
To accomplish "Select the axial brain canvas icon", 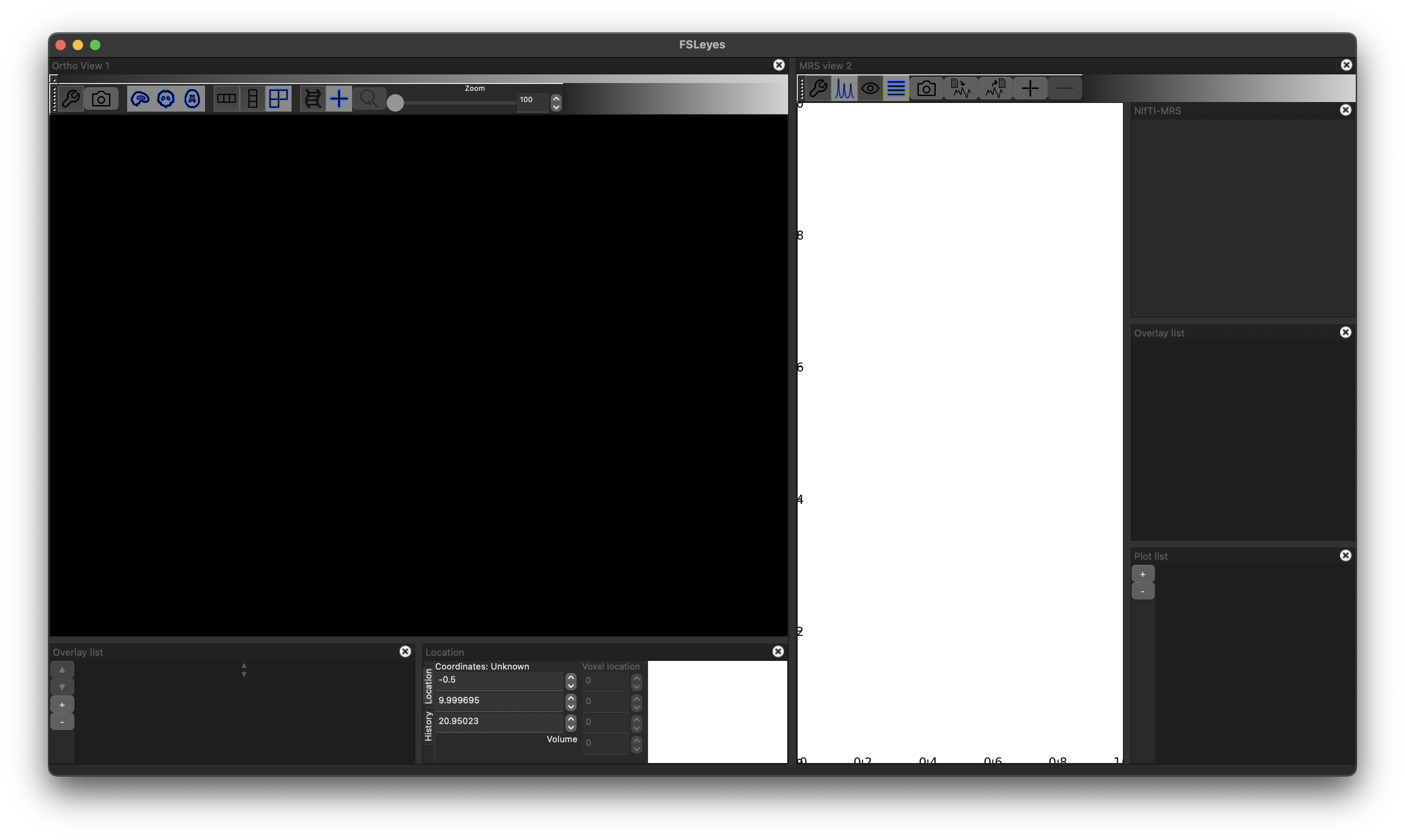I will click(192, 99).
